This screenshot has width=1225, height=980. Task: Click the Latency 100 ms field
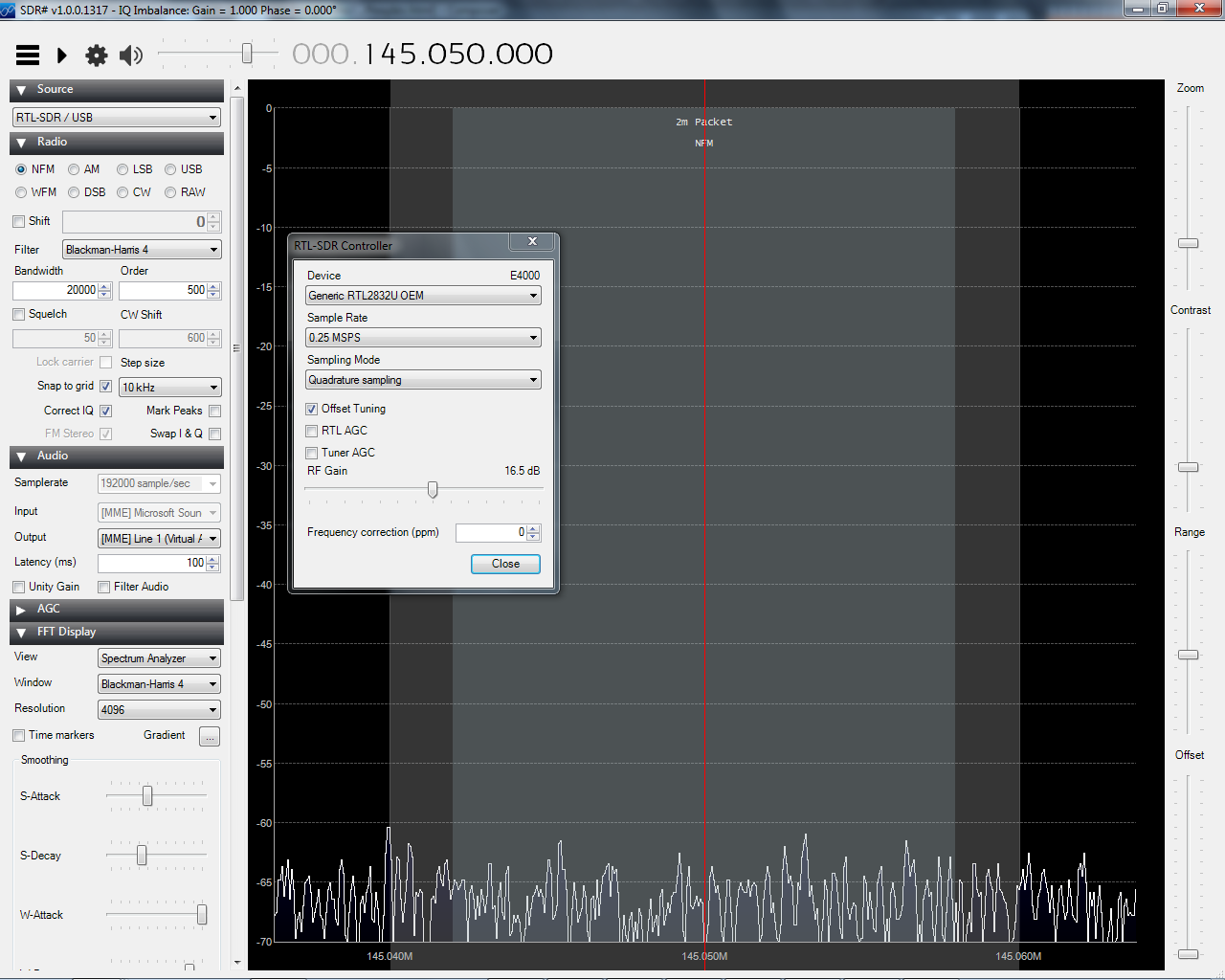[159, 563]
